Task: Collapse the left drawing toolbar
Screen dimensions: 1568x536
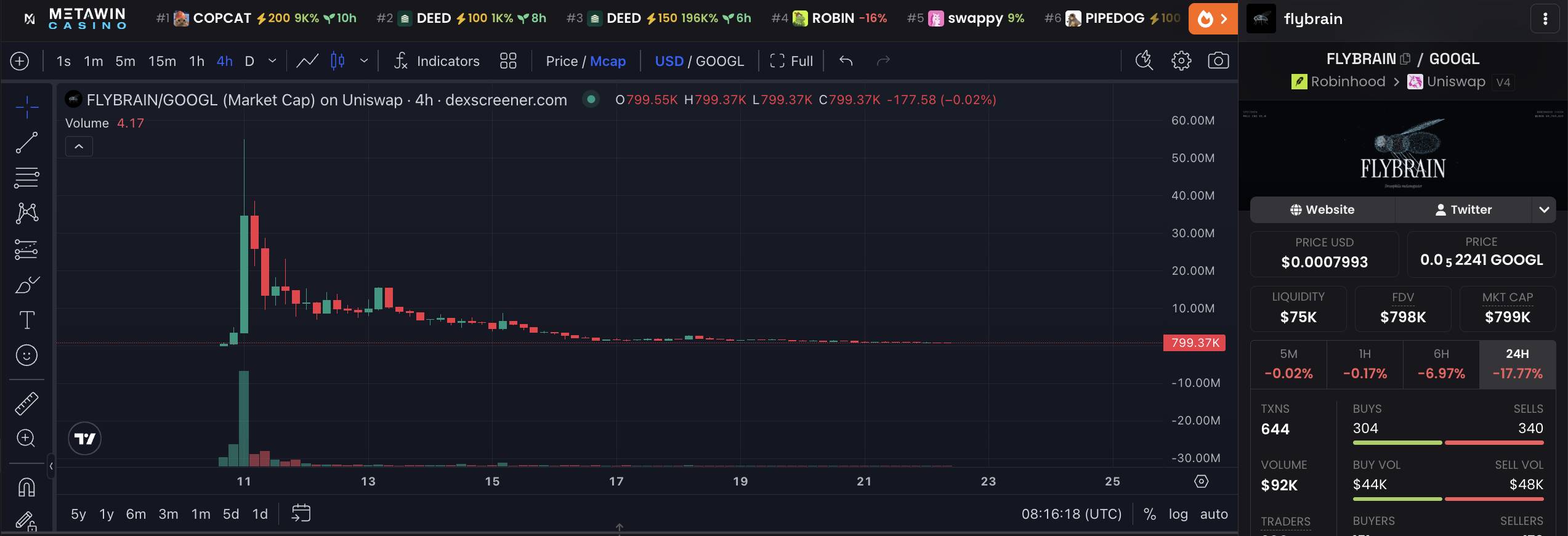Action: 51,466
